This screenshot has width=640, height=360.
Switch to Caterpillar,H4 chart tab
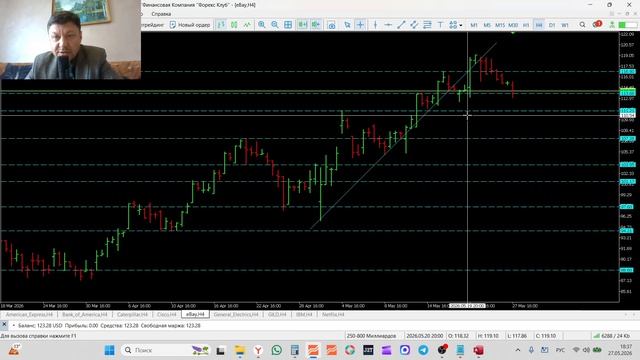coord(132,315)
